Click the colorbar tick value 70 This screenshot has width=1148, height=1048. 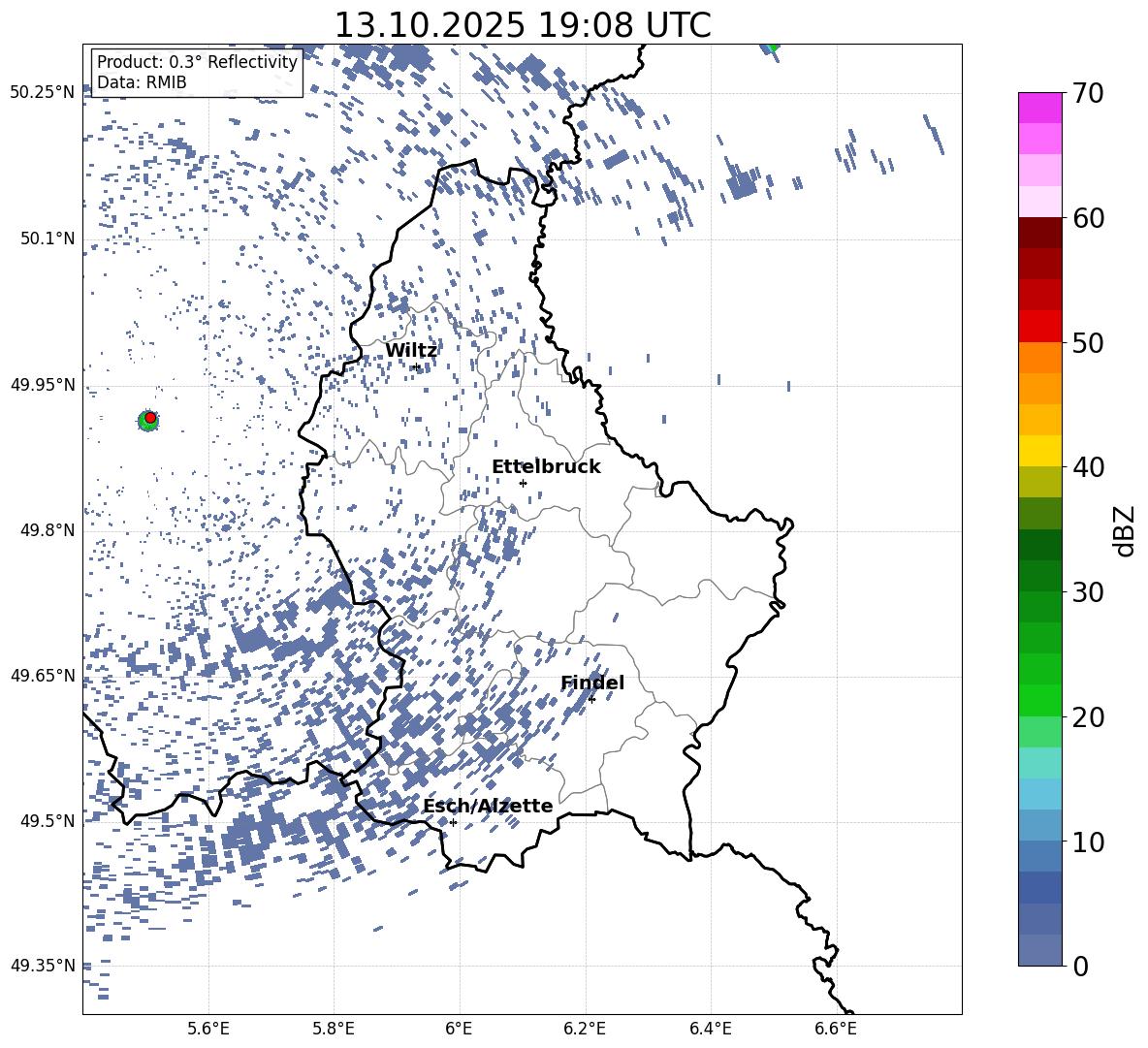tap(1088, 94)
